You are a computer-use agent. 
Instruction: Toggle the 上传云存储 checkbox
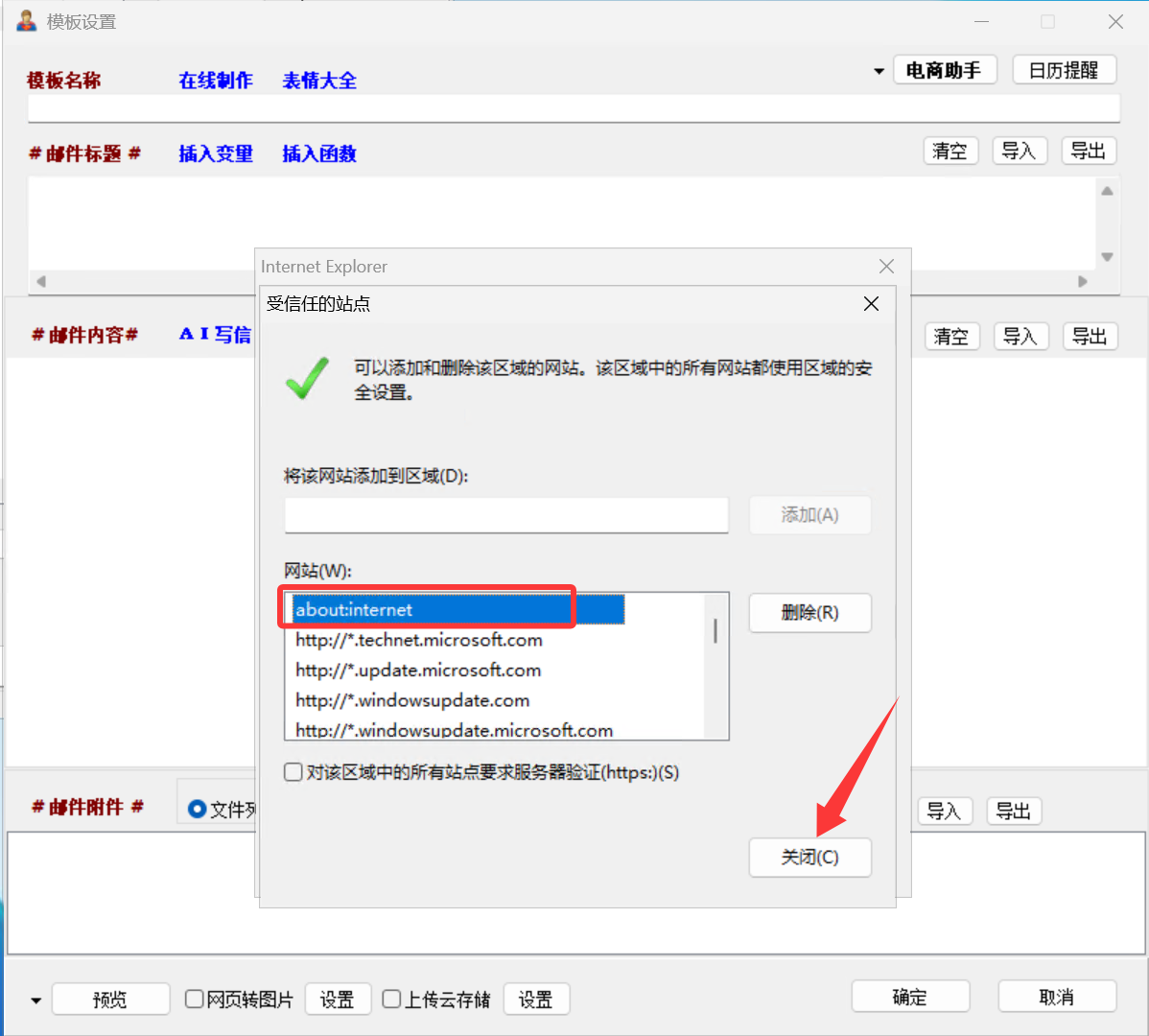[391, 1000]
